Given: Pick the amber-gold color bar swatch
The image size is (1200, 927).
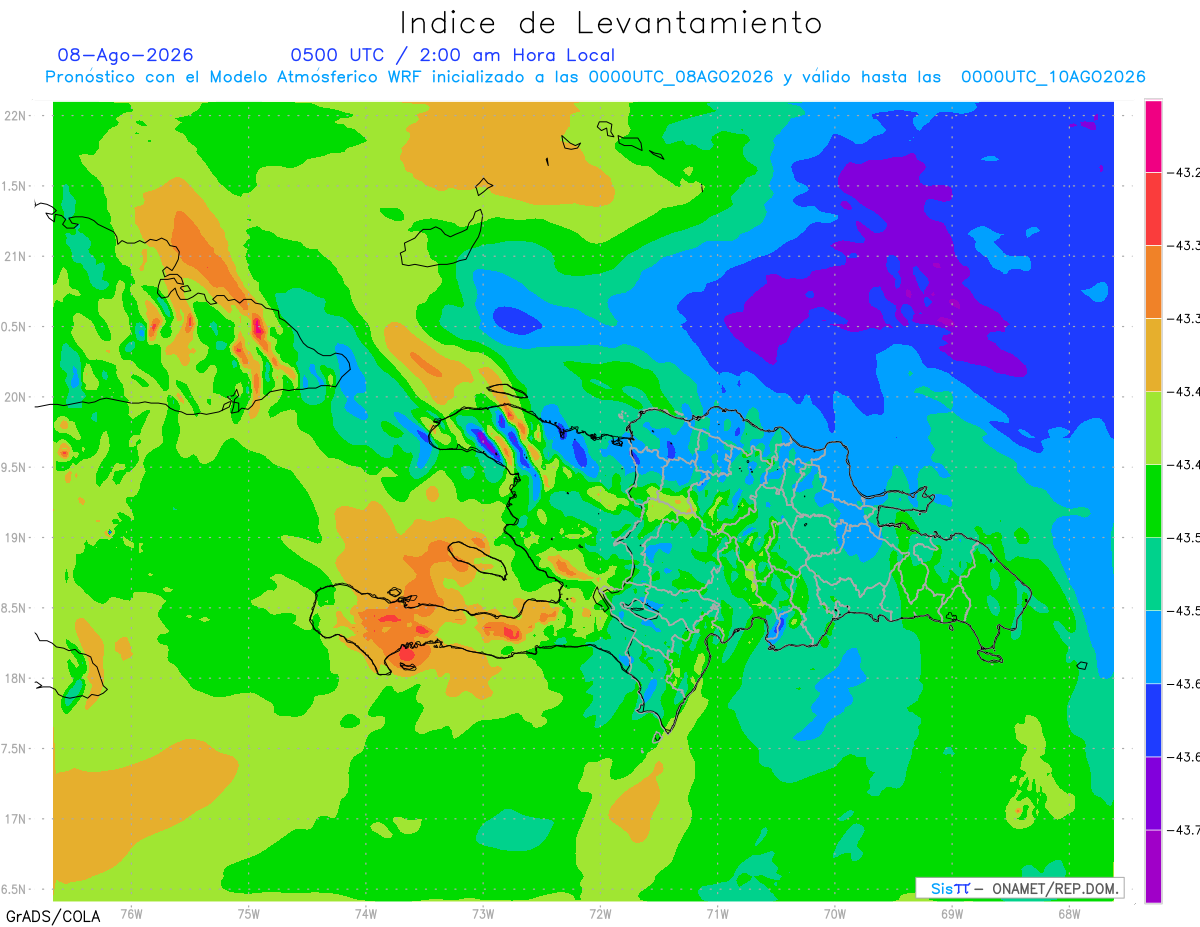Looking at the screenshot, I should pyautogui.click(x=1153, y=354).
